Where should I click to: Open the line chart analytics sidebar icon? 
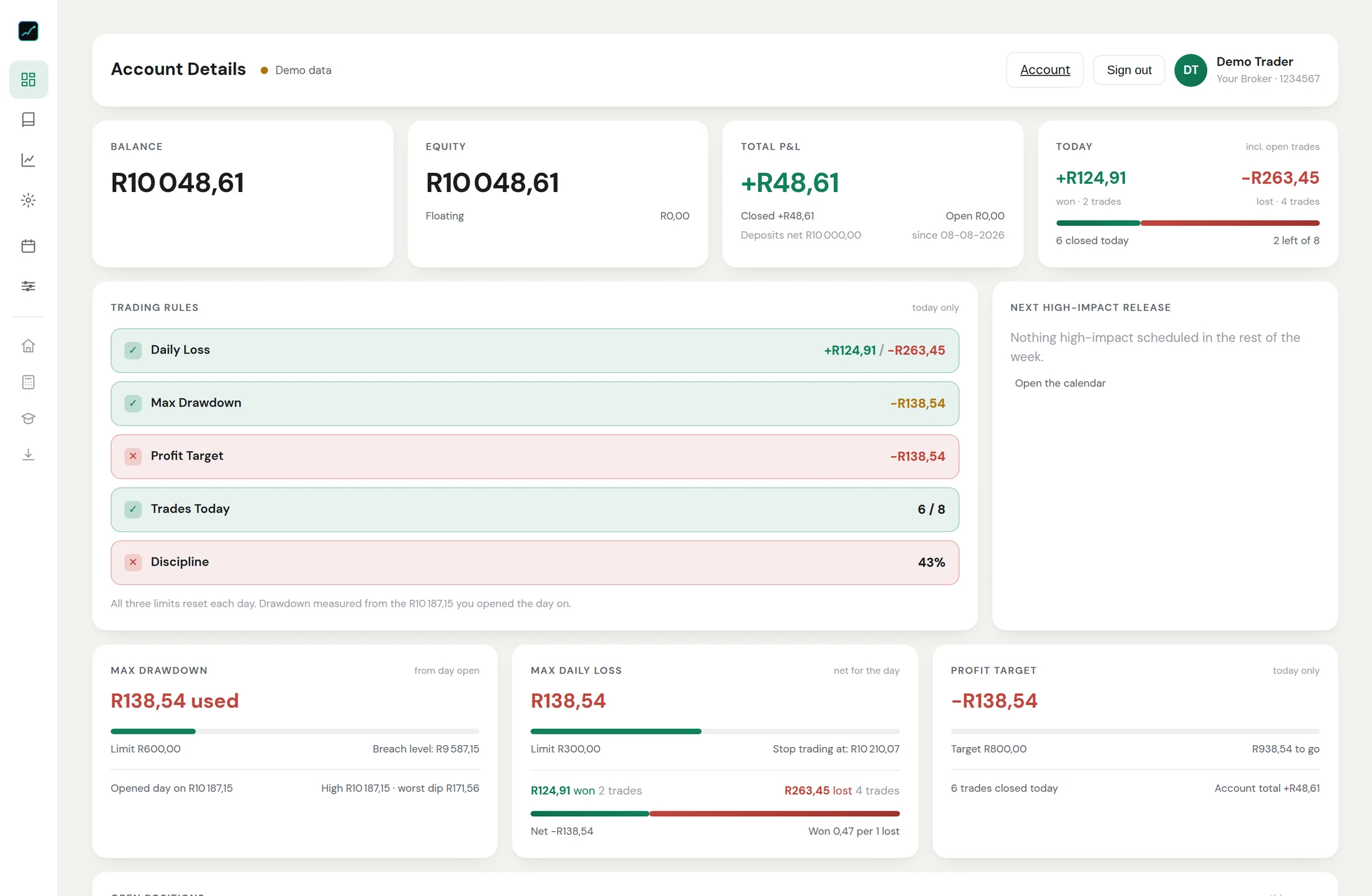click(x=28, y=160)
